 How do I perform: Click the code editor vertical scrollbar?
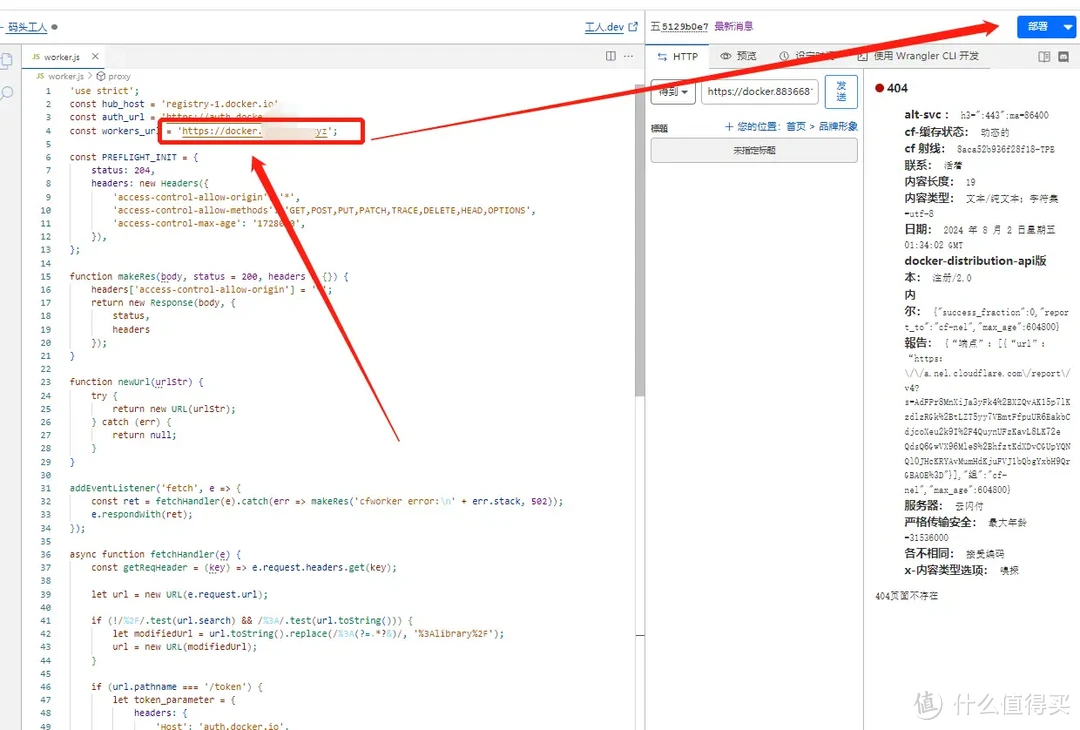point(639,240)
